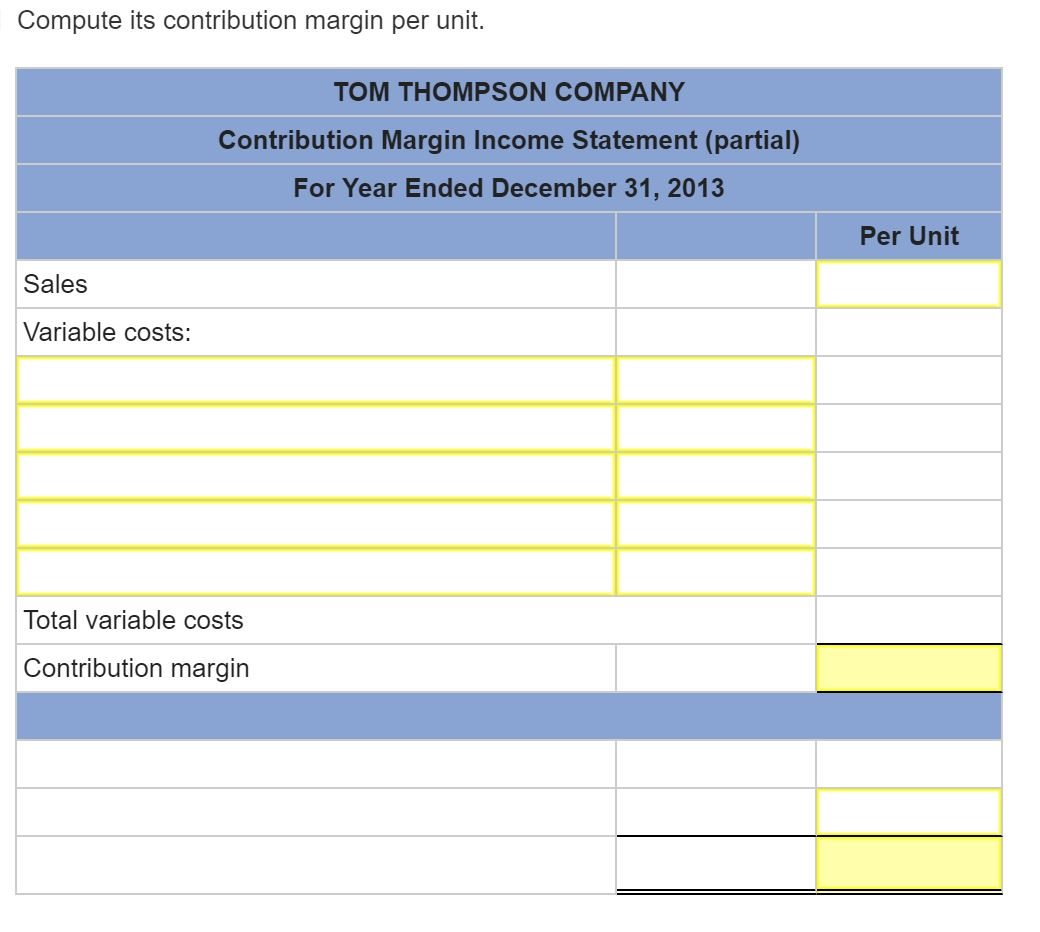Click the Per Unit input cell beside Sales
1040x932 pixels.
tap(908, 283)
